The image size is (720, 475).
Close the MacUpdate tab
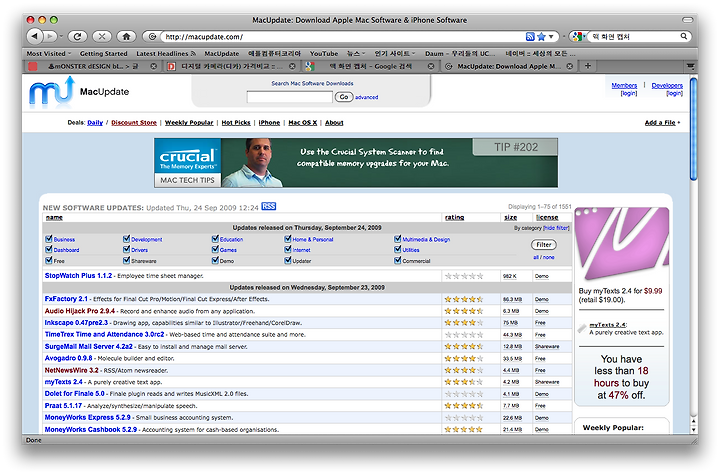click(569, 66)
